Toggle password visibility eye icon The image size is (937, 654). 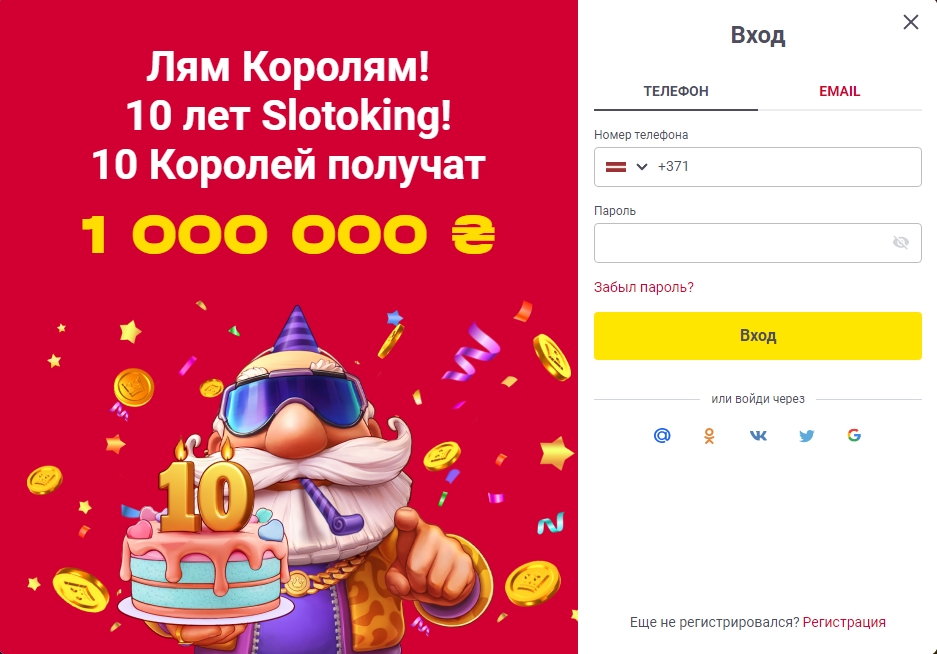point(900,242)
